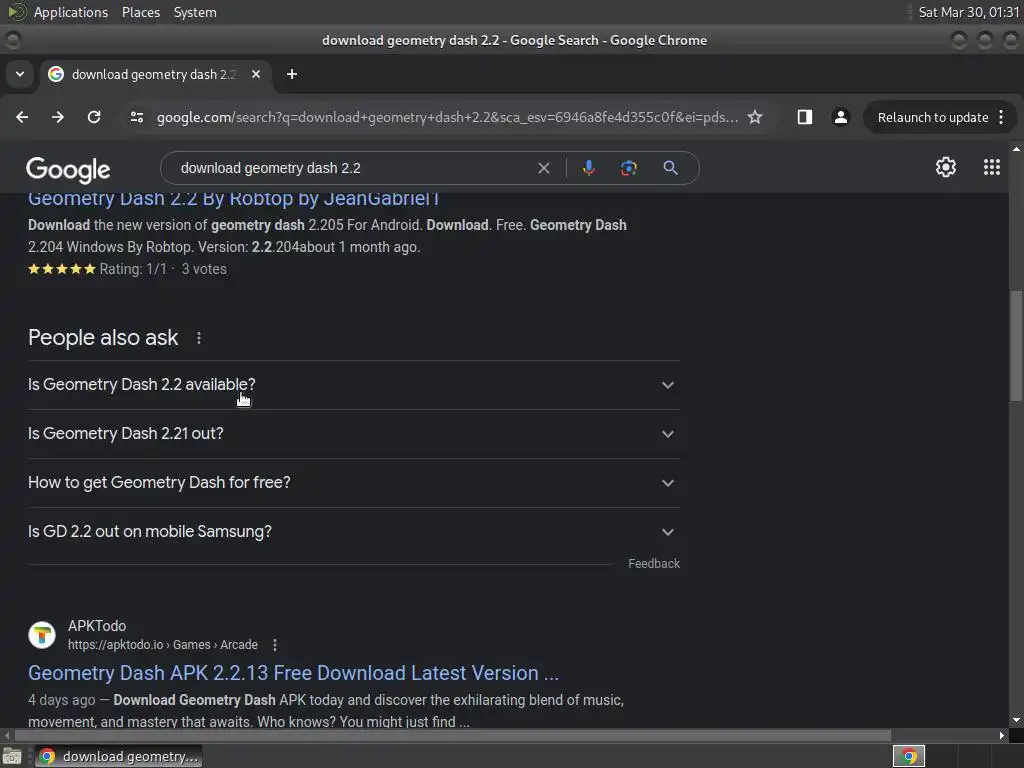
Task: Click the APKTodo site favicon
Action: click(42, 635)
